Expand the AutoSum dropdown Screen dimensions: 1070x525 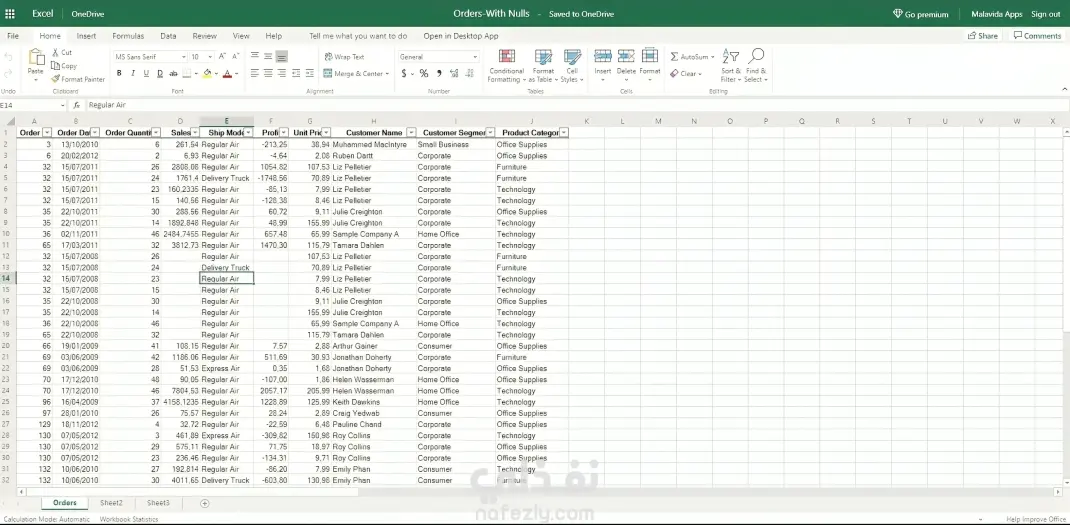[x=712, y=57]
